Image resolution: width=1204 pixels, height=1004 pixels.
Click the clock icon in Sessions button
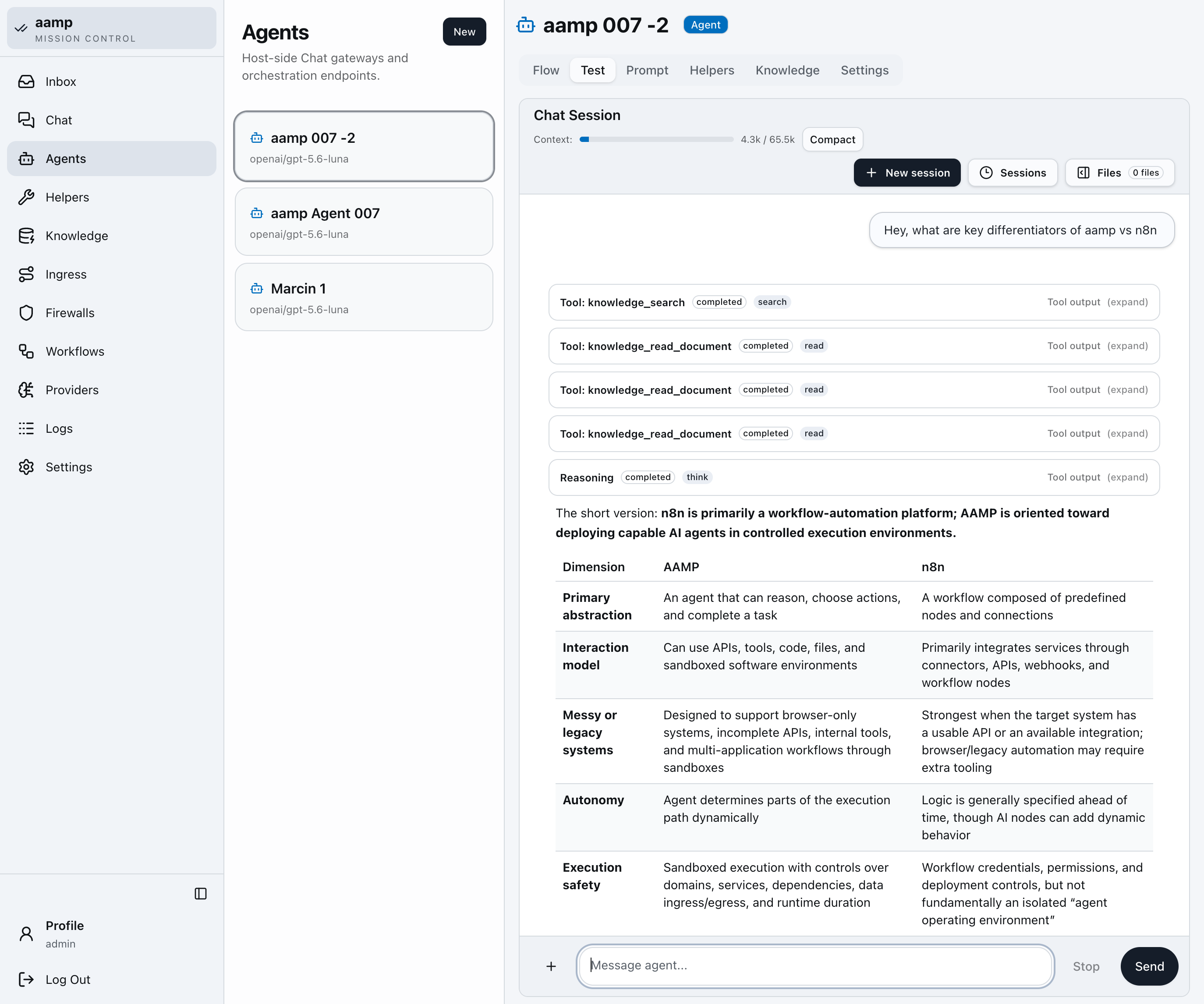(986, 173)
